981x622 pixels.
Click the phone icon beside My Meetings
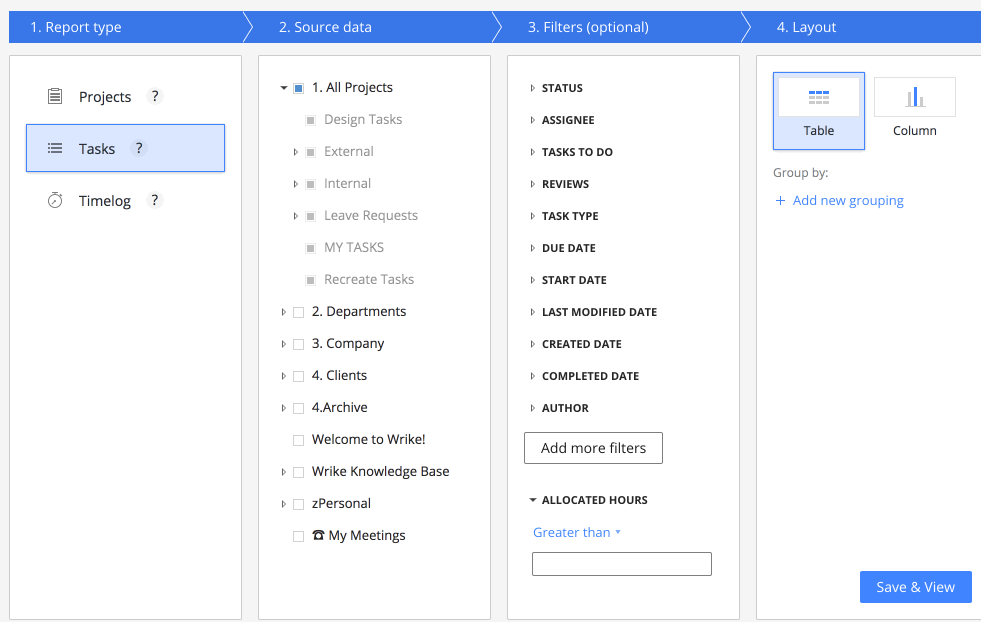318,536
